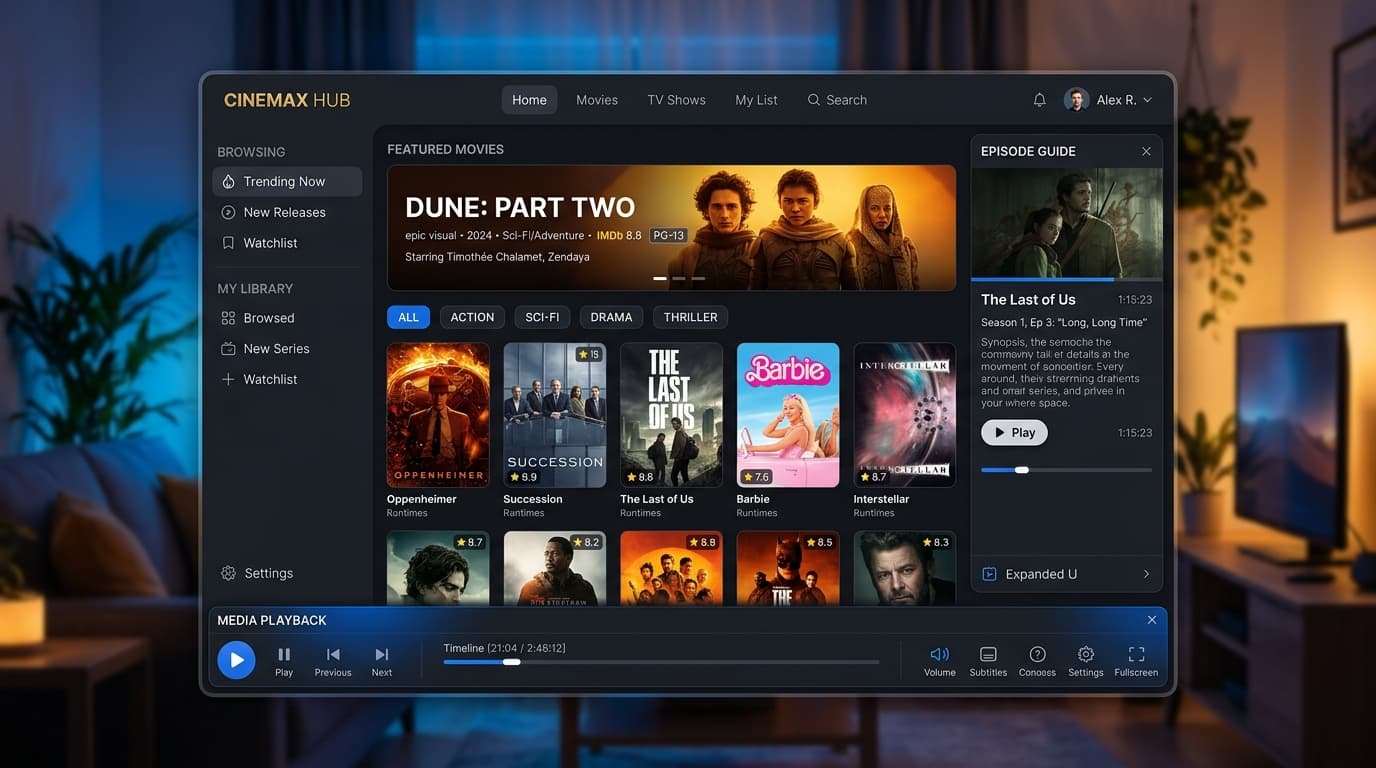The height and width of the screenshot is (768, 1376).
Task: Click the New Series TV icon
Action: pyautogui.click(x=228, y=349)
